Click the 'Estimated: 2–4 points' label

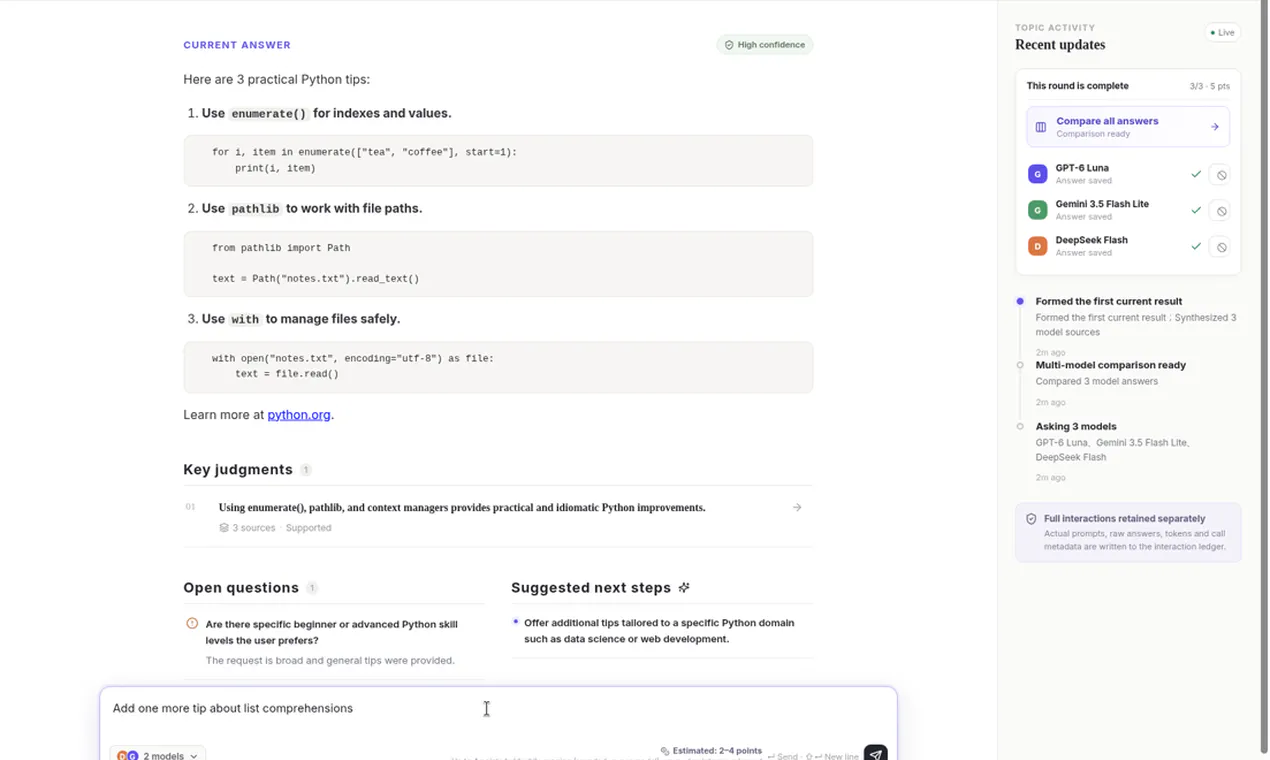point(717,751)
